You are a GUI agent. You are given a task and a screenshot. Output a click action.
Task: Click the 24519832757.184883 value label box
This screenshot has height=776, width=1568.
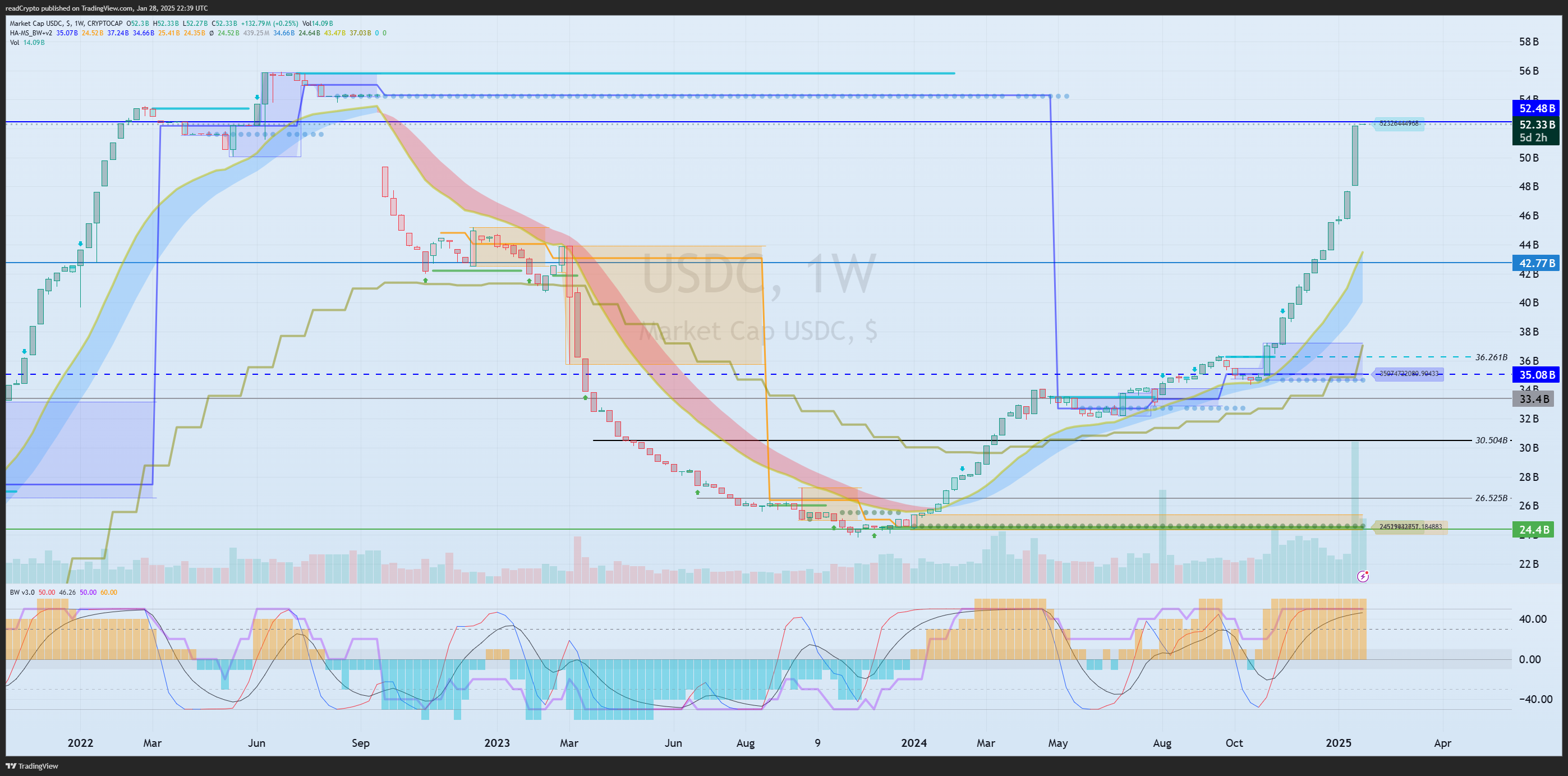point(1410,526)
